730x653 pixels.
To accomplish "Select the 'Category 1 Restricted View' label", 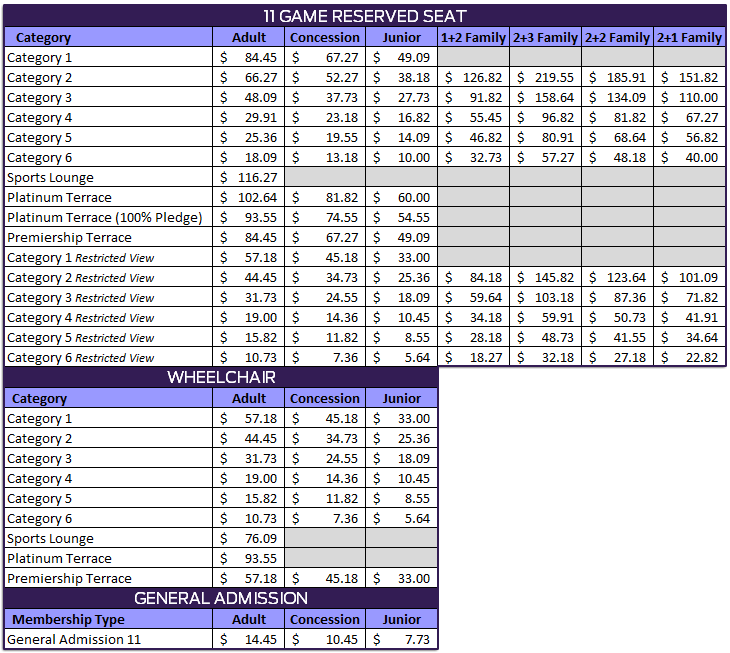I will [x=81, y=257].
